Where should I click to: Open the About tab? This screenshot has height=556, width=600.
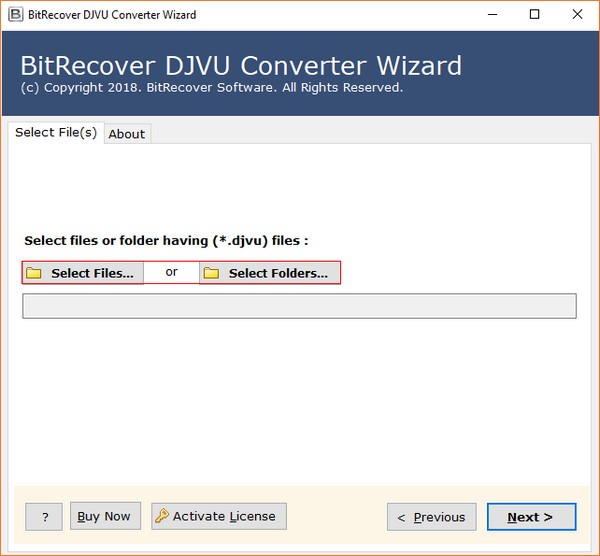127,134
